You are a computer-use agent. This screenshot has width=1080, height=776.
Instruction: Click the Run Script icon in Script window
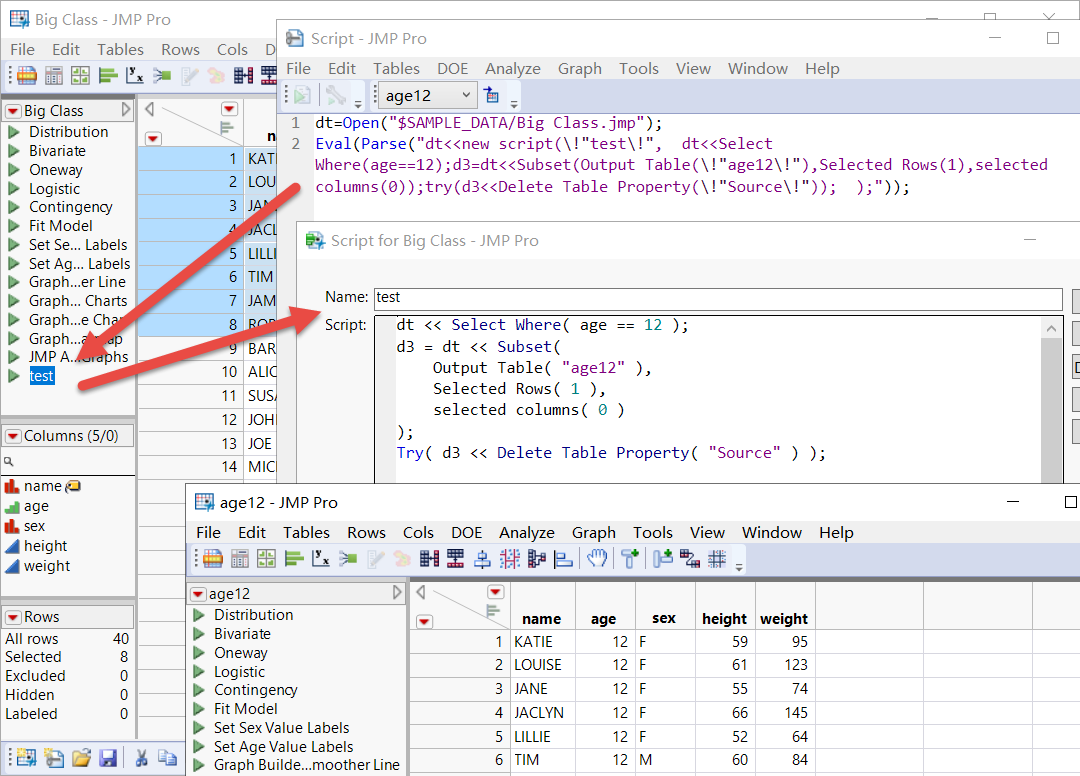[x=301, y=96]
